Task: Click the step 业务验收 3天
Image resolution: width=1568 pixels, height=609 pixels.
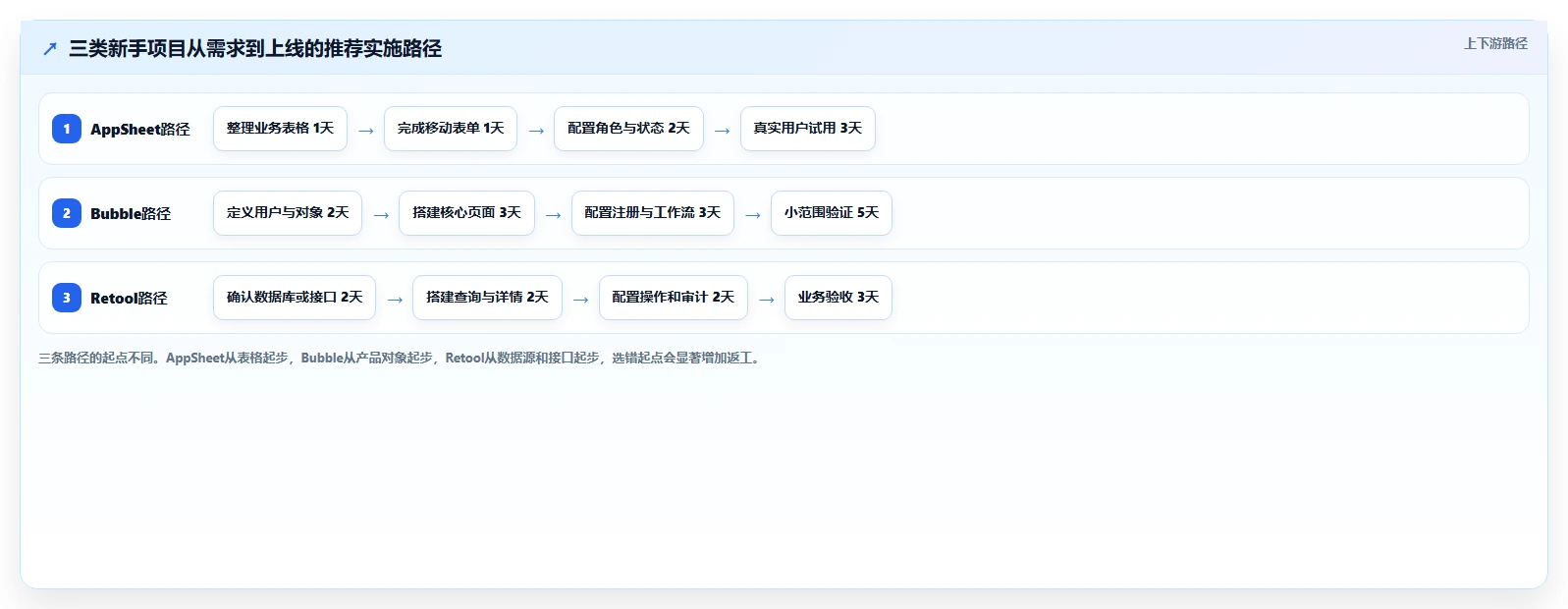Action: pyautogui.click(x=838, y=298)
